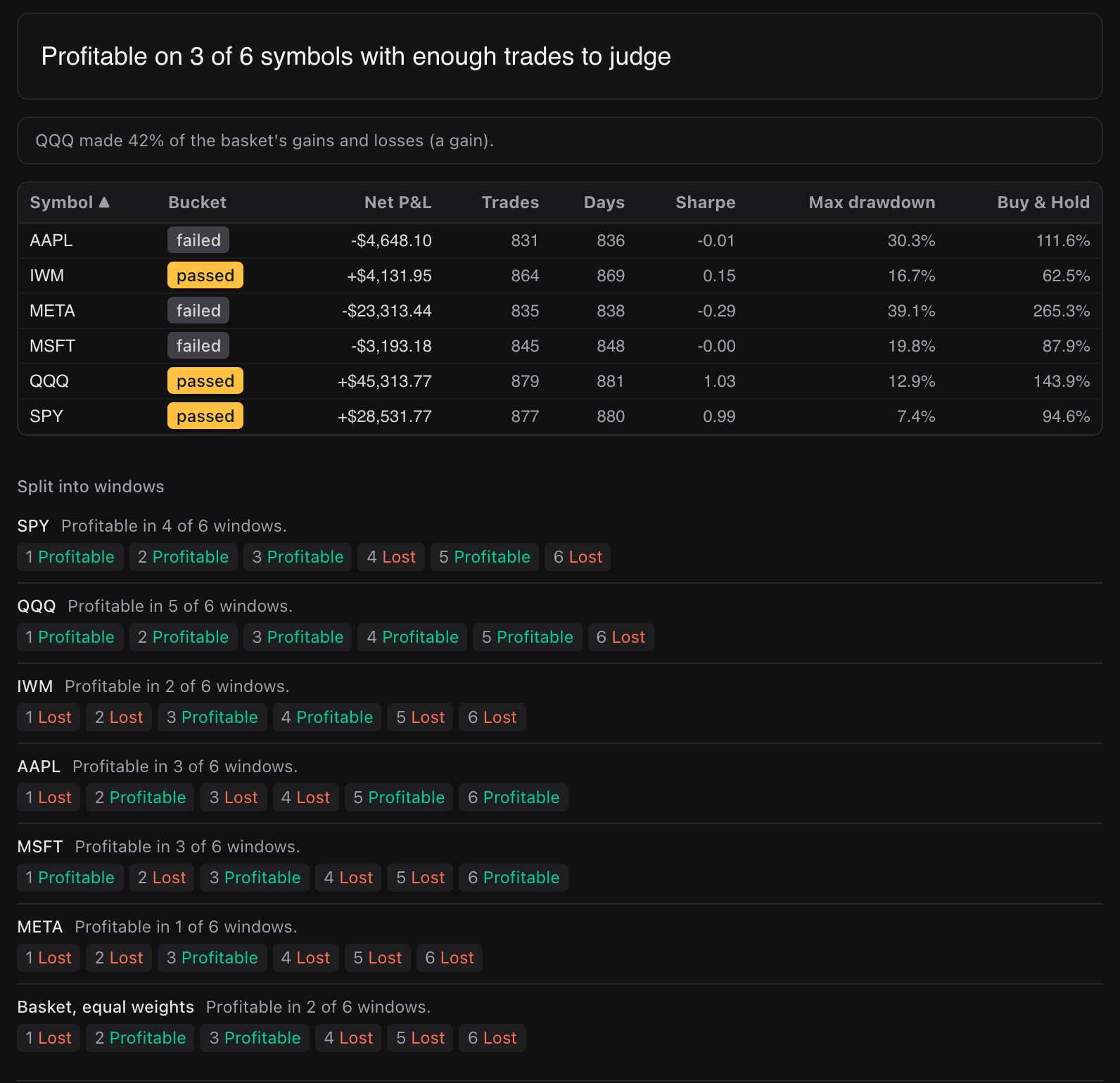This screenshot has height=1083, width=1120.
Task: Click the "Split into windows" section heading
Action: coord(91,487)
